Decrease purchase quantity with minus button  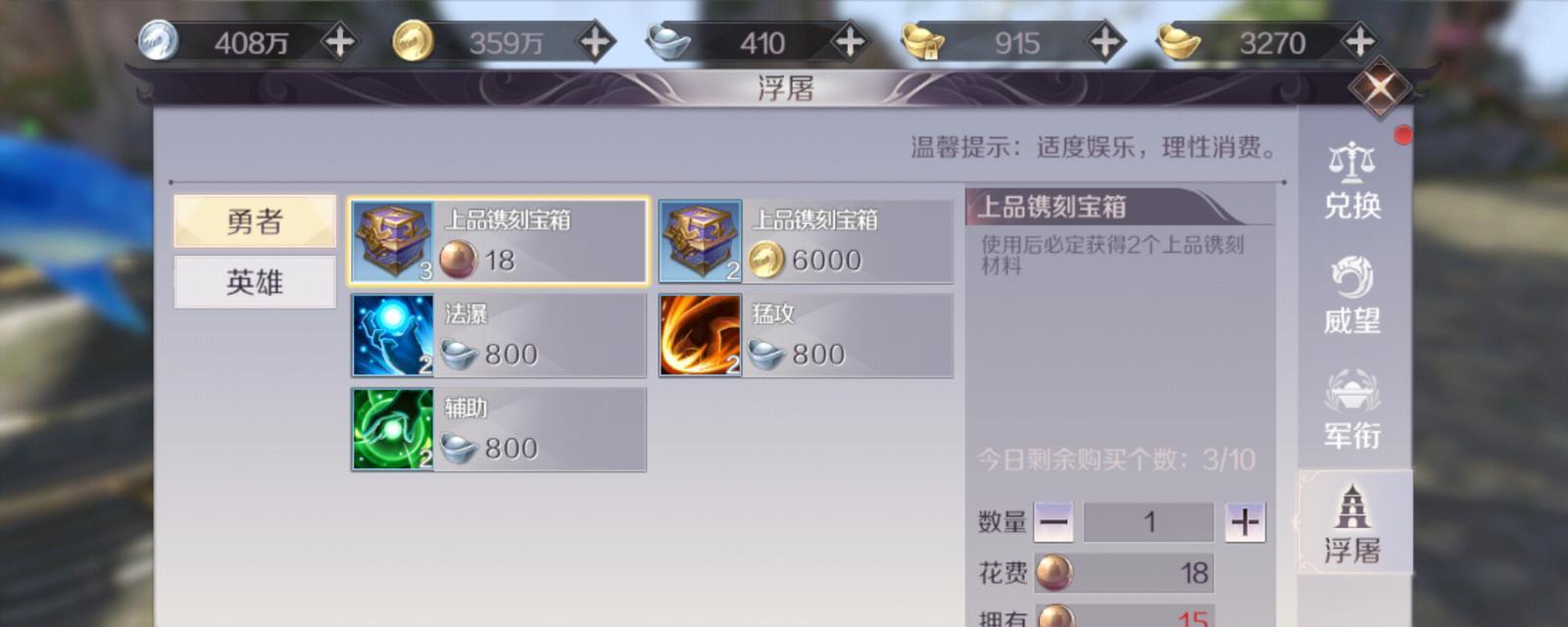1053,522
